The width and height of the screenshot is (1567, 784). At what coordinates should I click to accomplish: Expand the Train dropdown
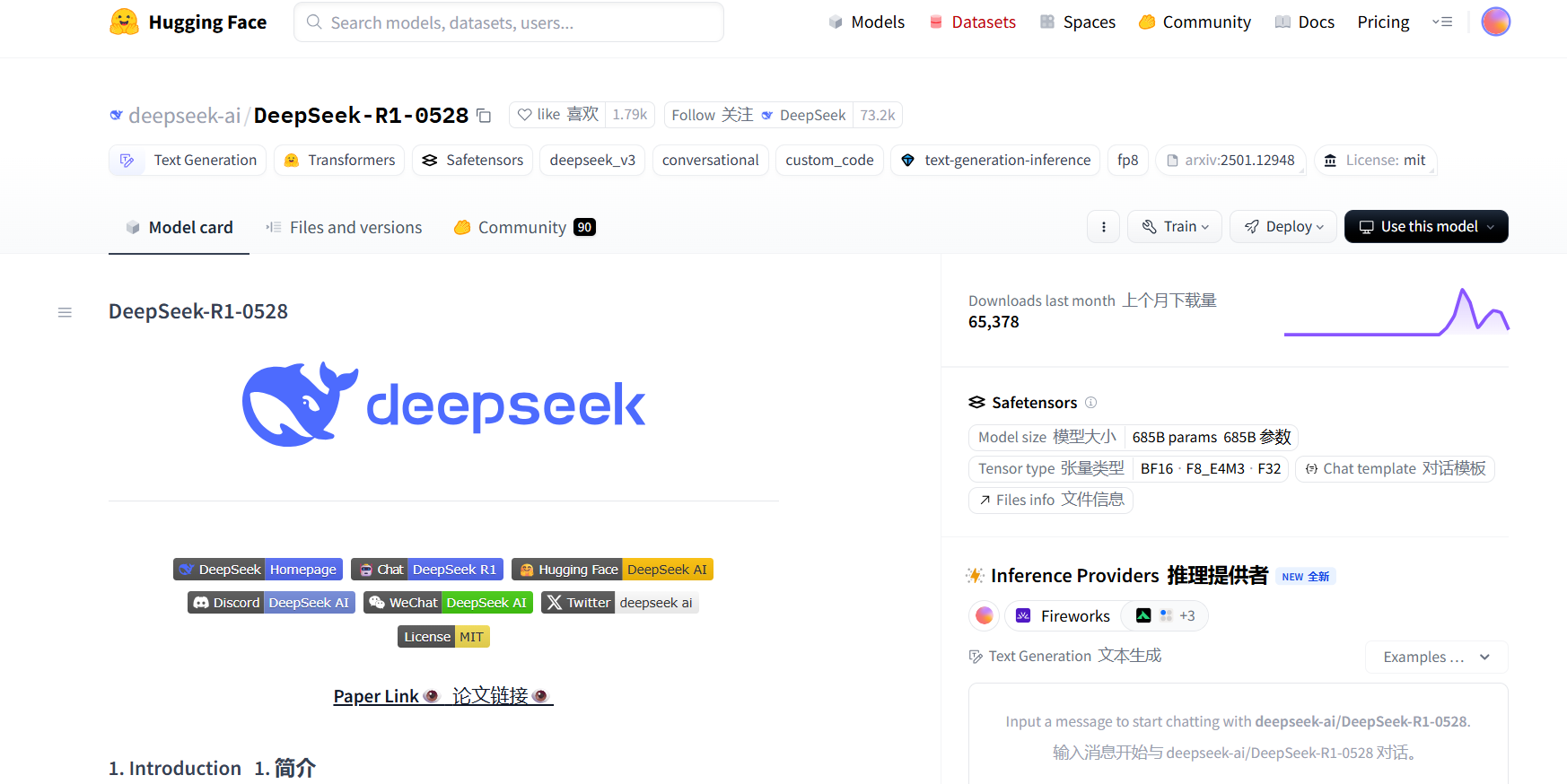click(1175, 227)
